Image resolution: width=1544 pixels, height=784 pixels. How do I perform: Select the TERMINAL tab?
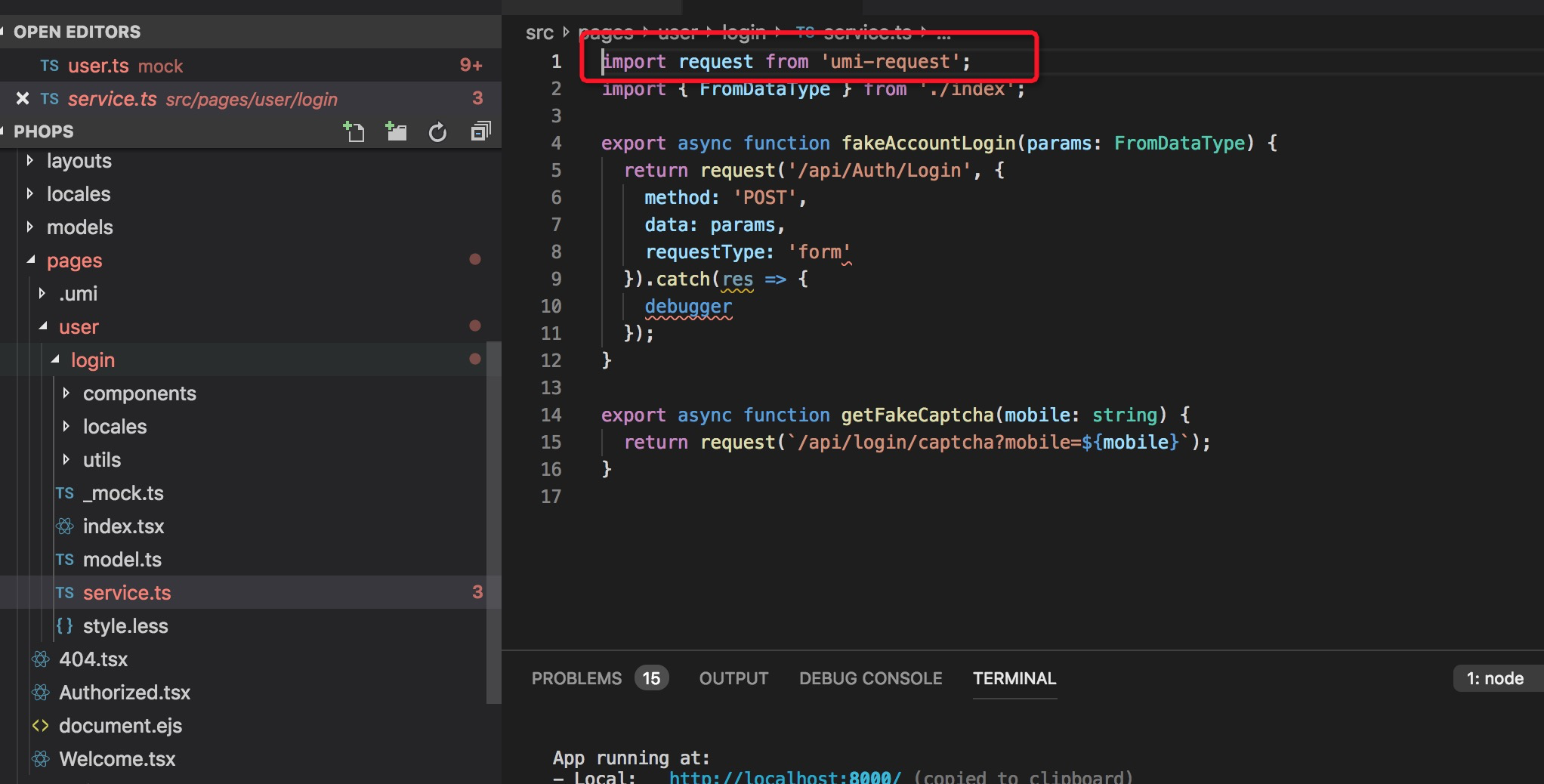[1014, 678]
